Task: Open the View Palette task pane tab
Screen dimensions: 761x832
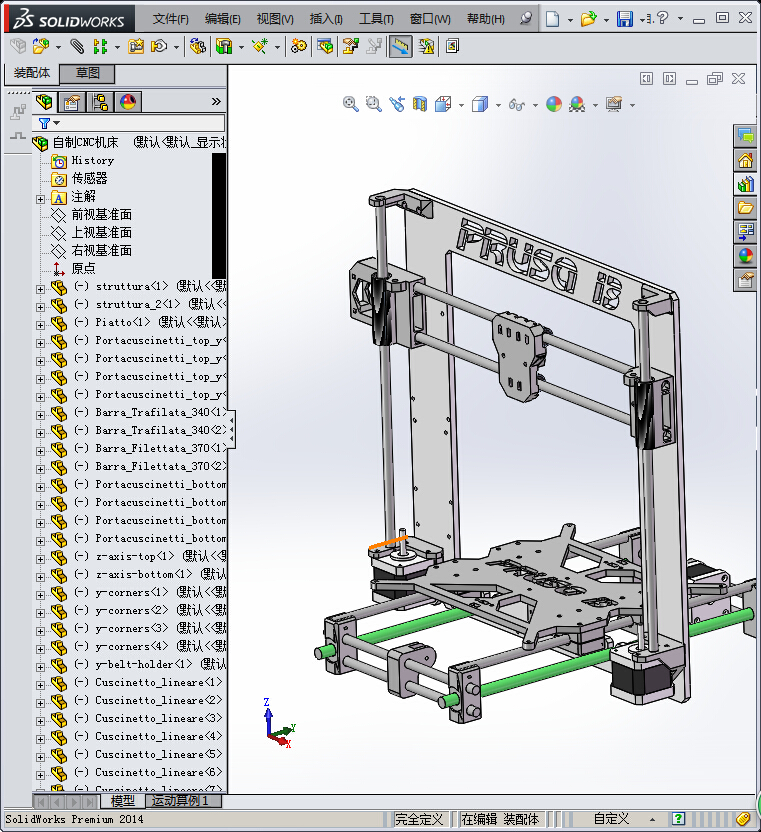Action: point(745,232)
